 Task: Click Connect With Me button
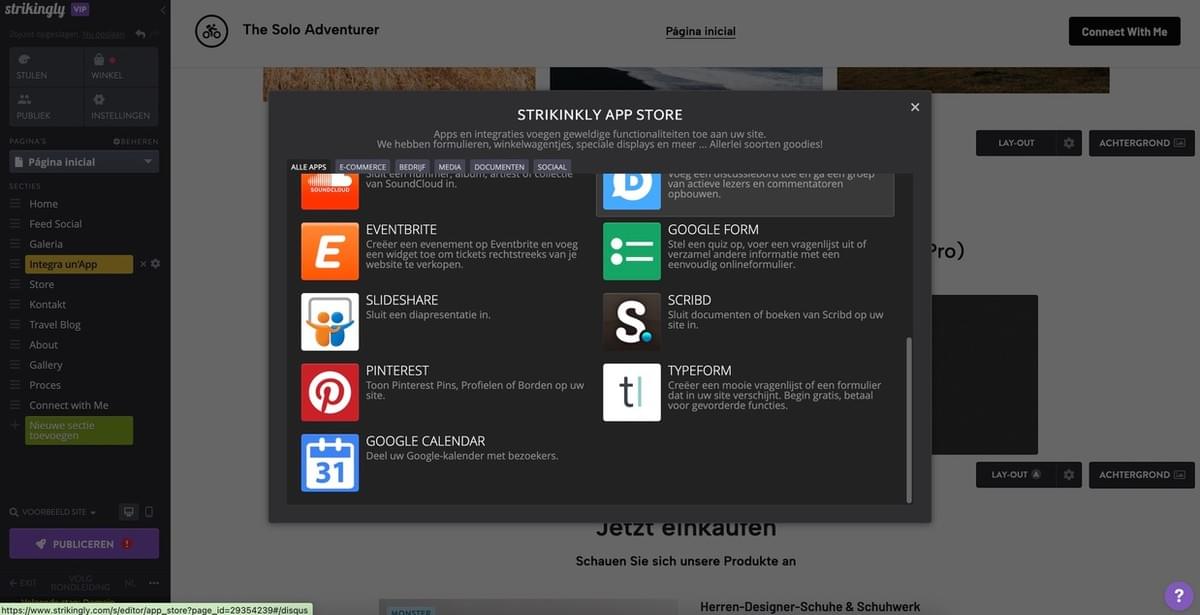[x=1124, y=32]
